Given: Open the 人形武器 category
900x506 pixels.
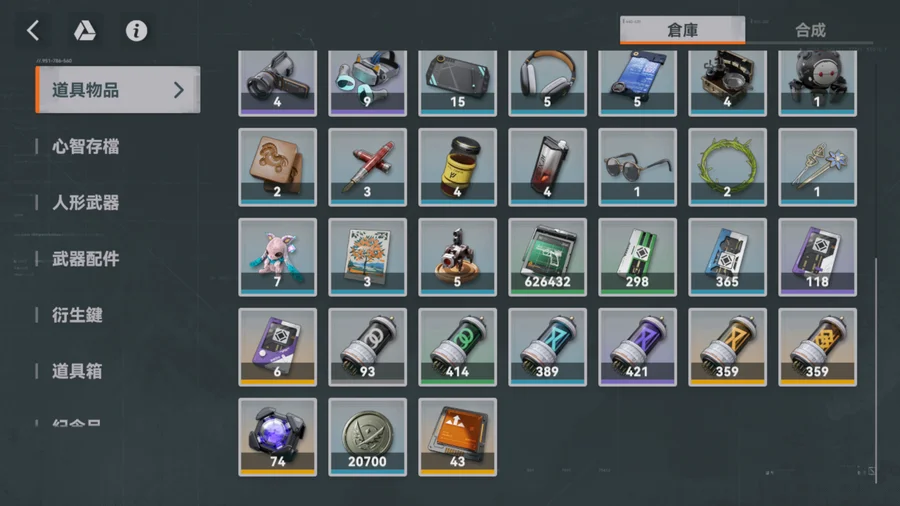Looking at the screenshot, I should pyautogui.click(x=86, y=203).
